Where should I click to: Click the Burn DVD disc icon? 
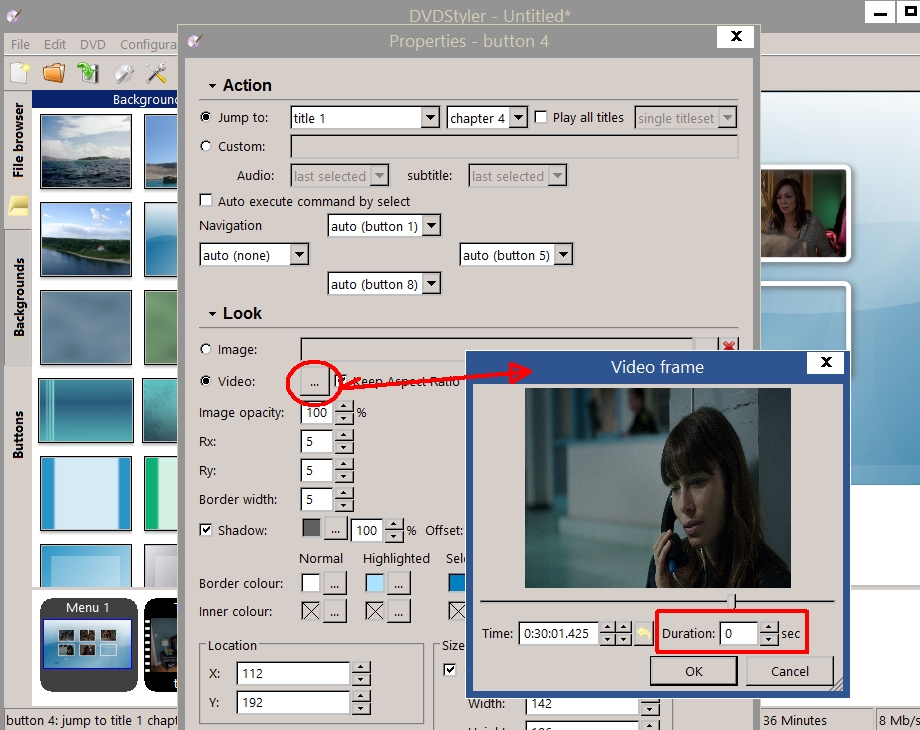pyautogui.click(x=124, y=73)
